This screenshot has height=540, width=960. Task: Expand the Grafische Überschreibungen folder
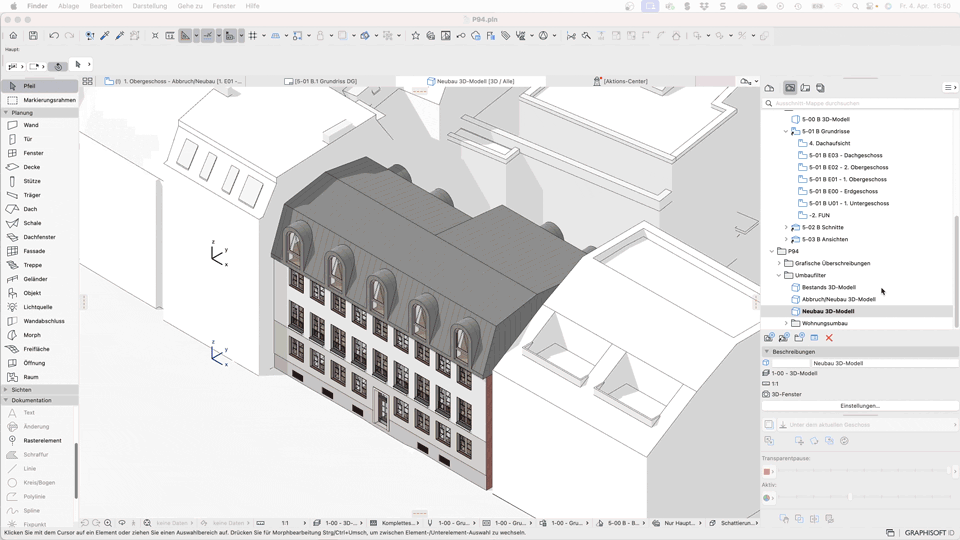(x=779, y=263)
